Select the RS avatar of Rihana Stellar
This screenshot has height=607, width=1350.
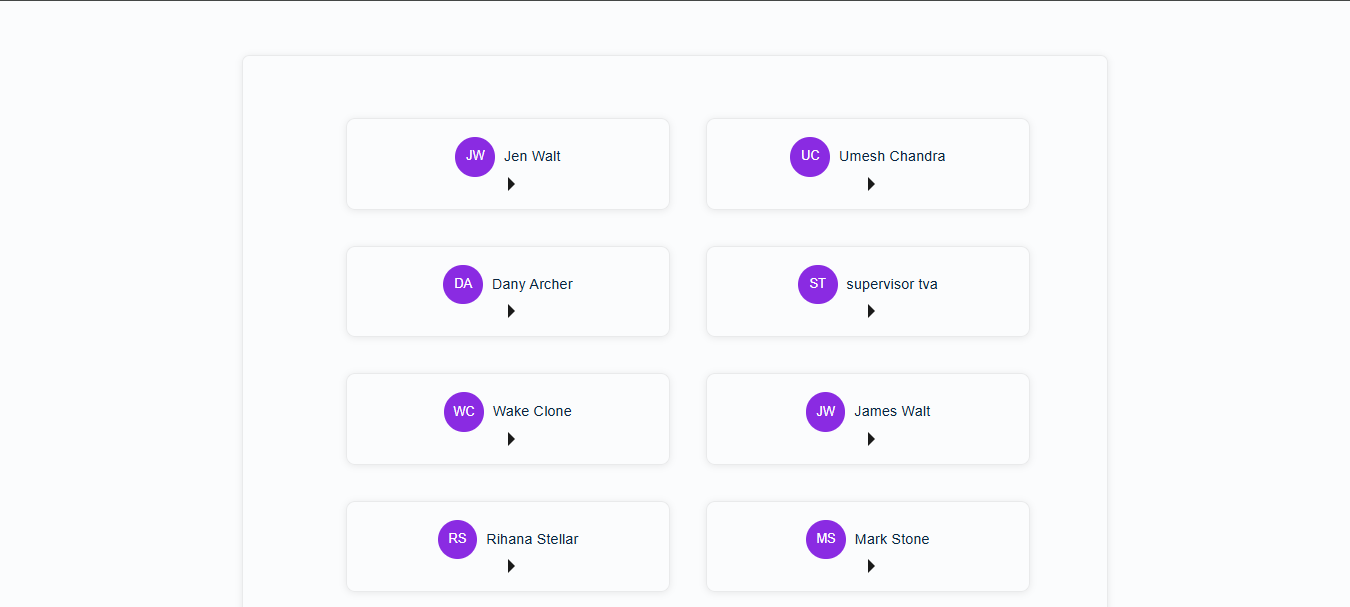click(458, 539)
